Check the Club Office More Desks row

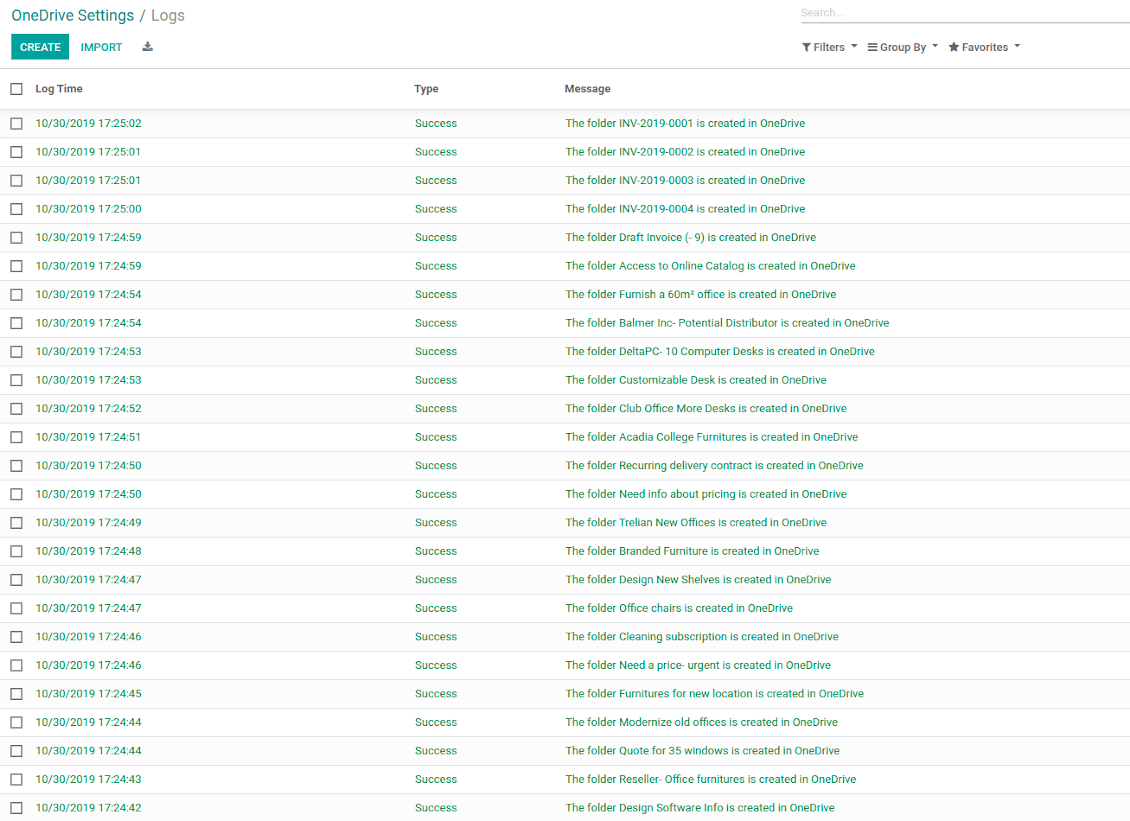[x=17, y=409]
